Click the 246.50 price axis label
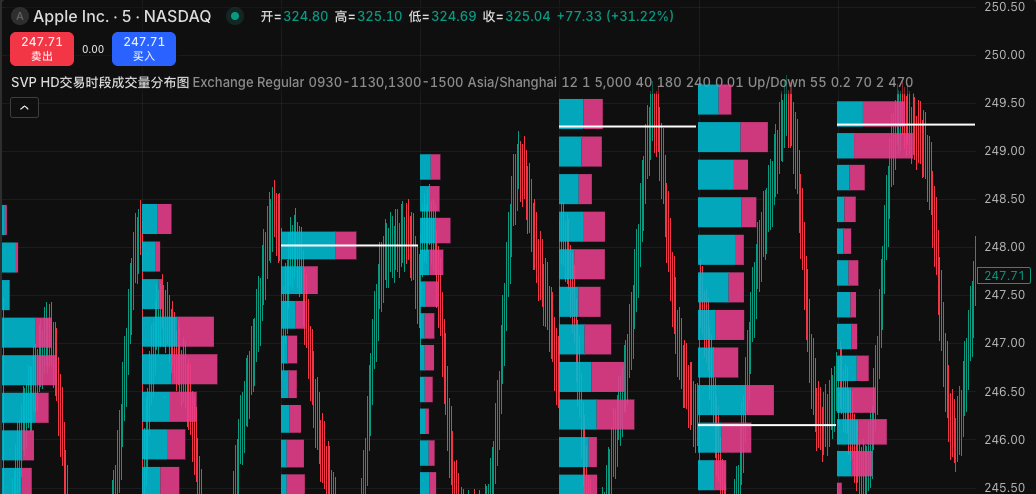The width and height of the screenshot is (1036, 494). point(1005,392)
